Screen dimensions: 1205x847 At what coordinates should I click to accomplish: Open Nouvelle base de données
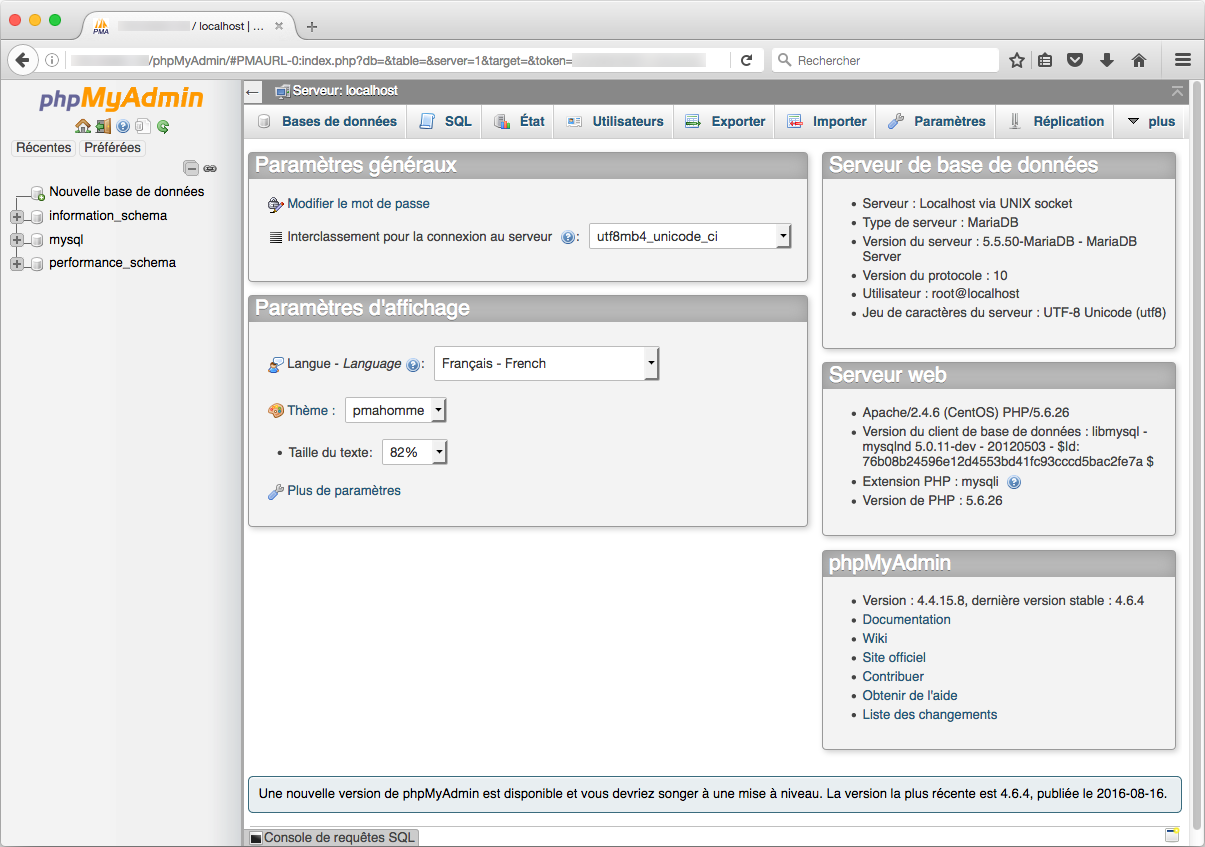[x=127, y=191]
